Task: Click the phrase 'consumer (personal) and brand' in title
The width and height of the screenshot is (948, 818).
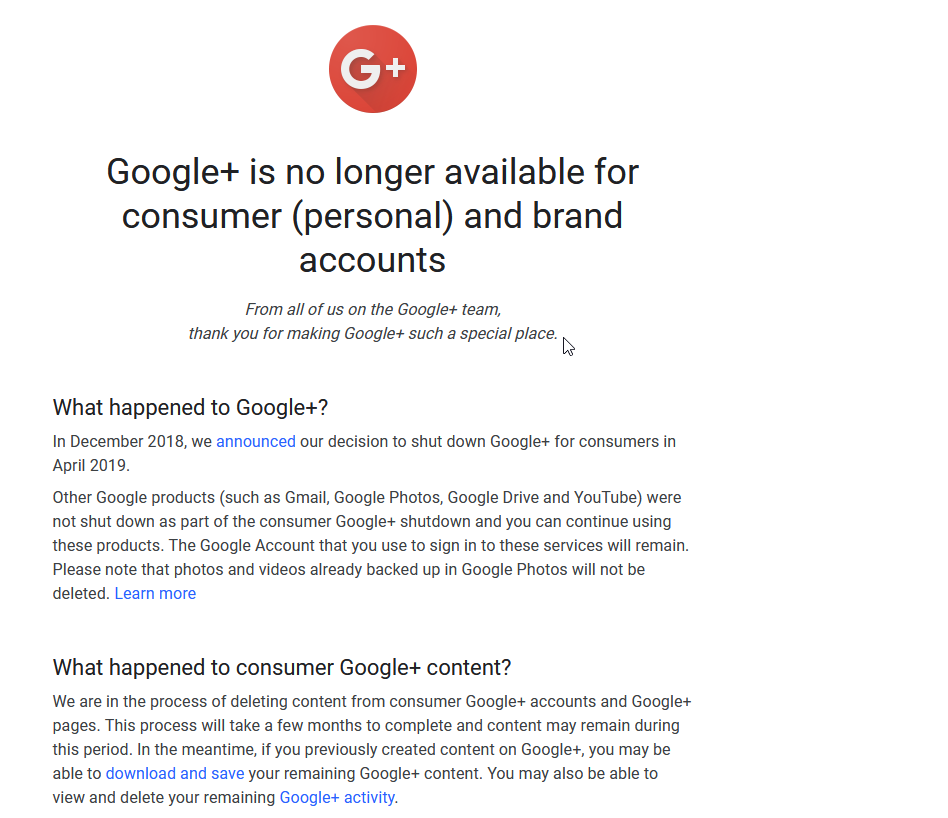Action: point(372,216)
